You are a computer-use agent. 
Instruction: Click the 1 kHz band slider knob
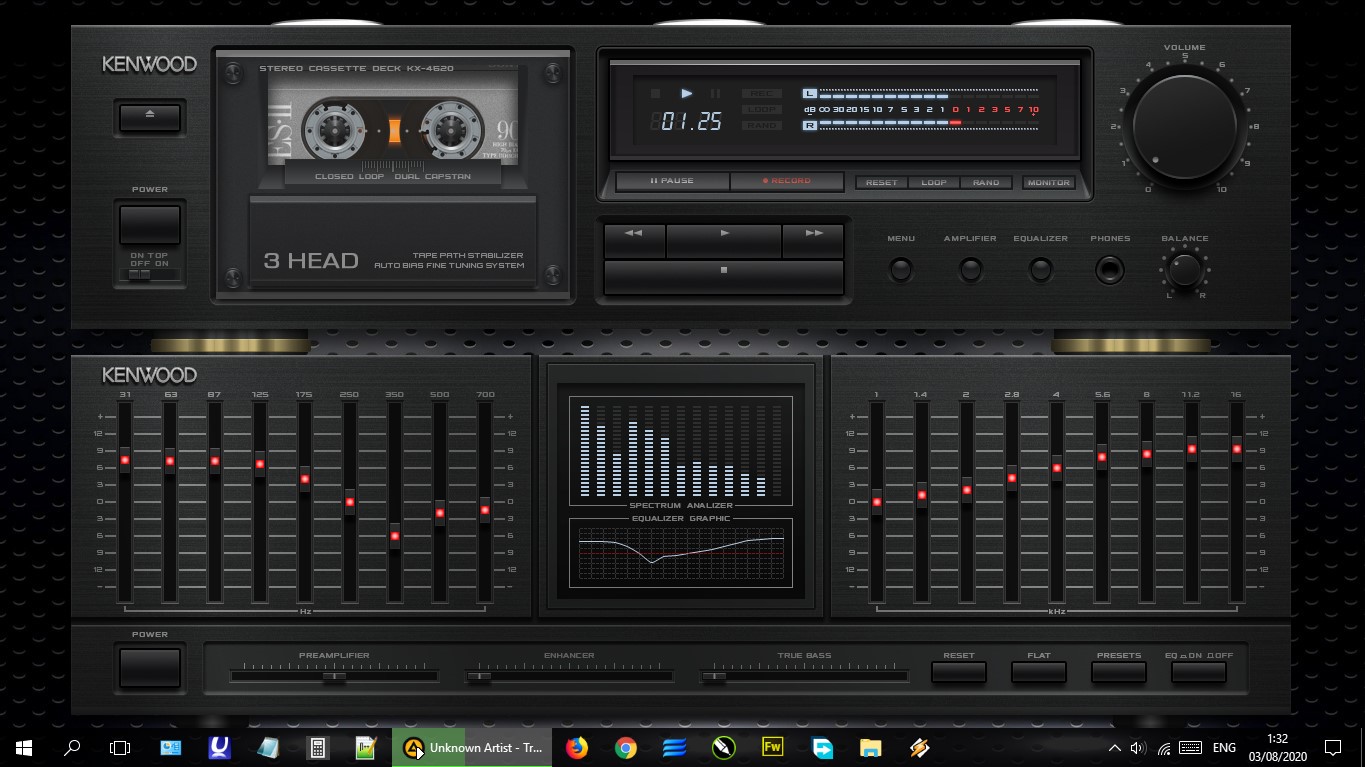[x=877, y=502]
